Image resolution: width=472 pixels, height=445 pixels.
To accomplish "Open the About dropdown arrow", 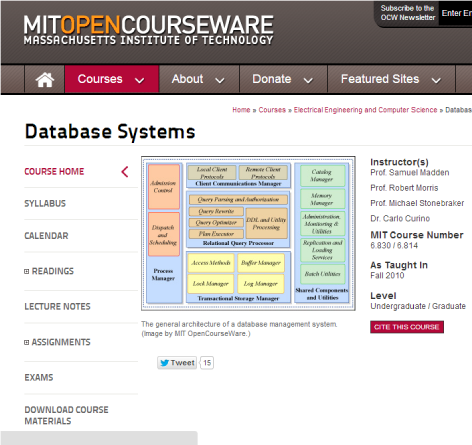I will (220, 80).
